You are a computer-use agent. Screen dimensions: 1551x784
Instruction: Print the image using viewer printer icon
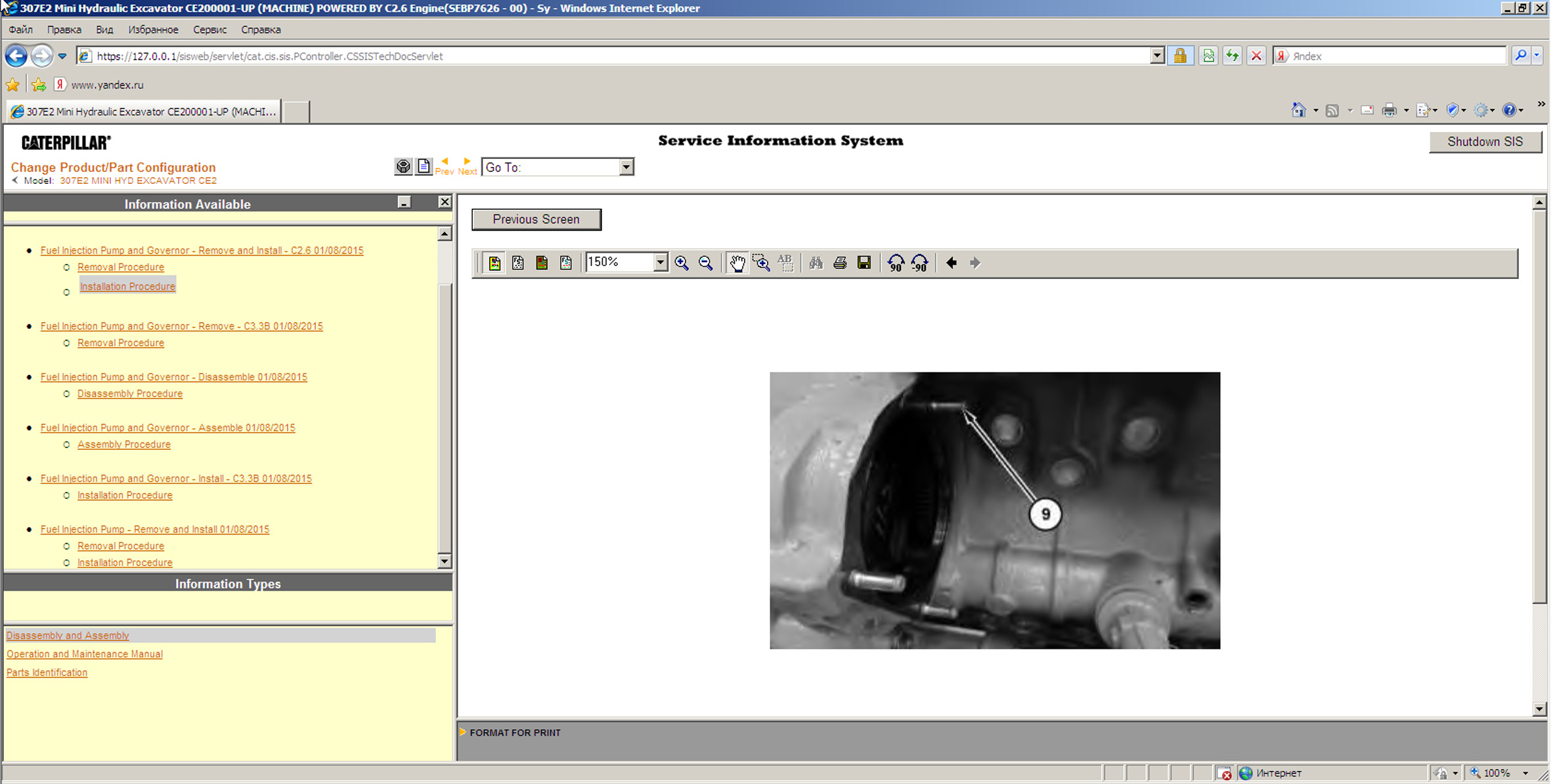[840, 263]
